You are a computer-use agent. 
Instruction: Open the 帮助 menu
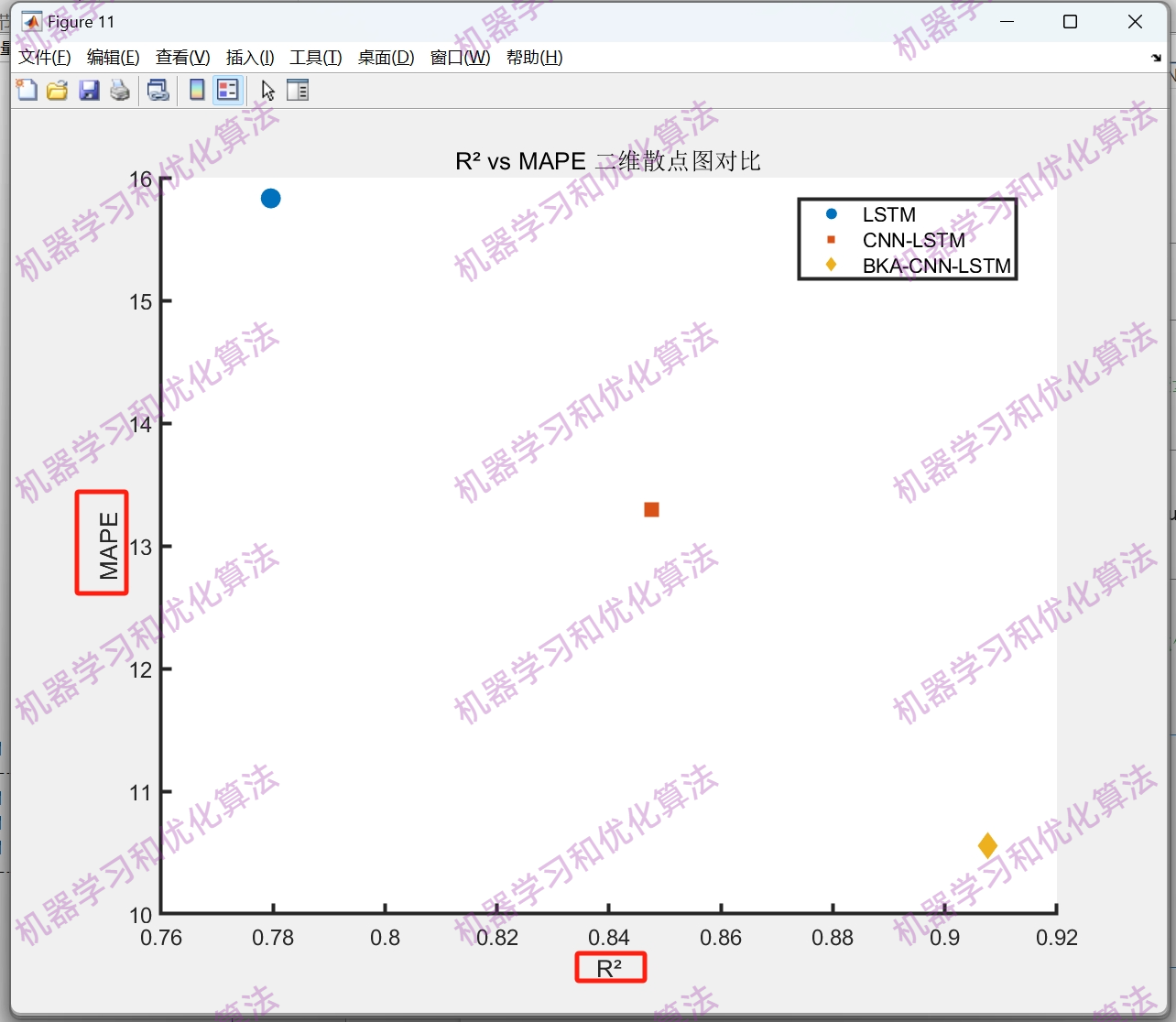(x=534, y=57)
